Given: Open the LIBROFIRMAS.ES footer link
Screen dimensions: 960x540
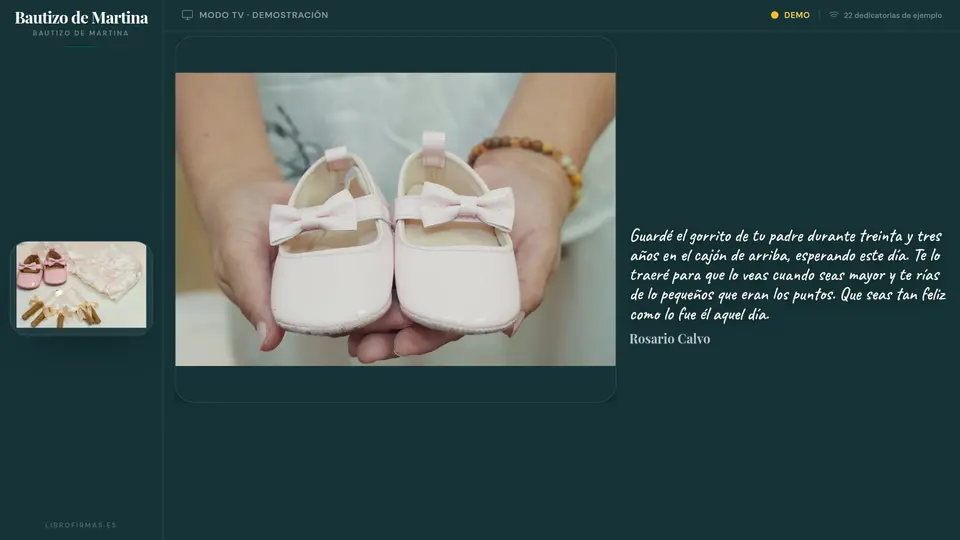Looking at the screenshot, I should click(x=81, y=525).
